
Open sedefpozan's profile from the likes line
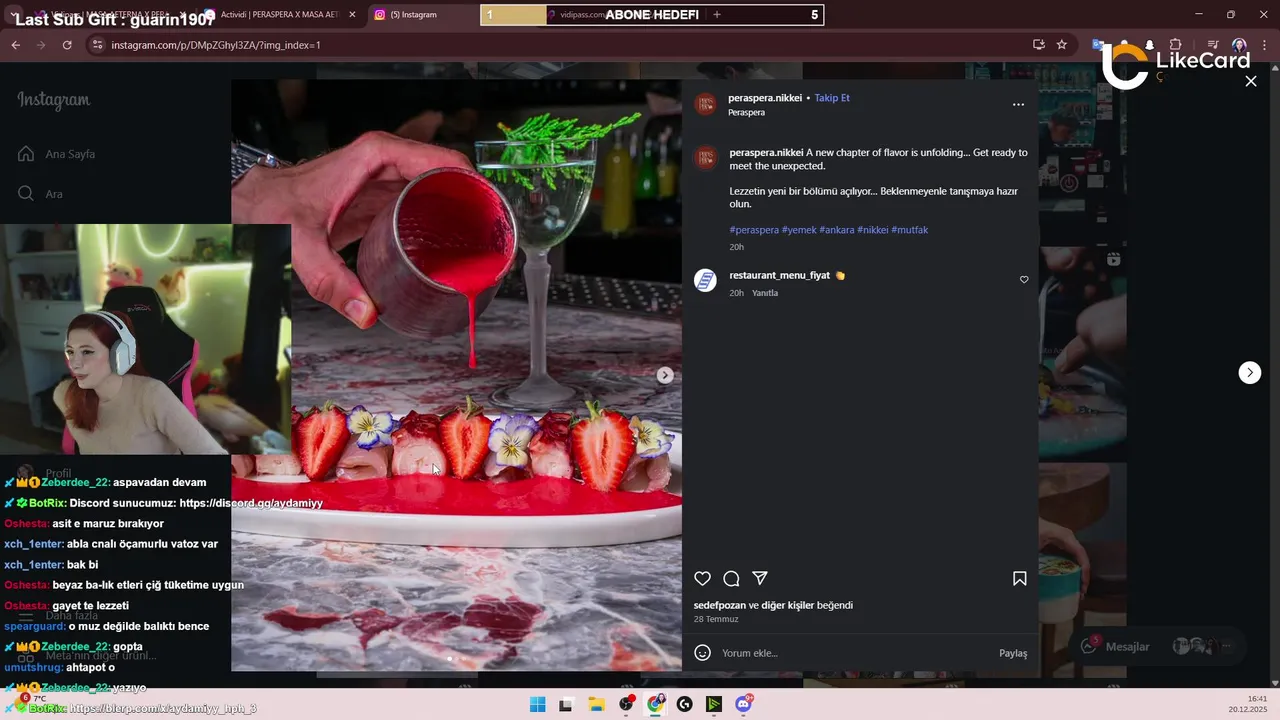[x=720, y=605]
